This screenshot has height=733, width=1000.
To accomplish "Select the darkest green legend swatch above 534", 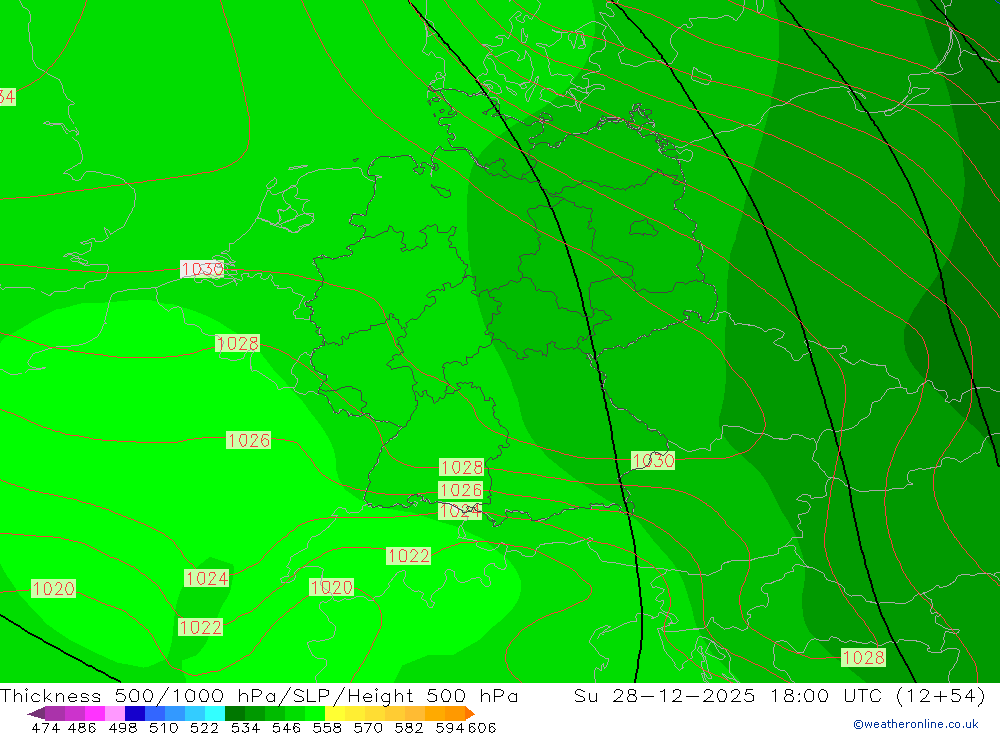I will point(235,713).
